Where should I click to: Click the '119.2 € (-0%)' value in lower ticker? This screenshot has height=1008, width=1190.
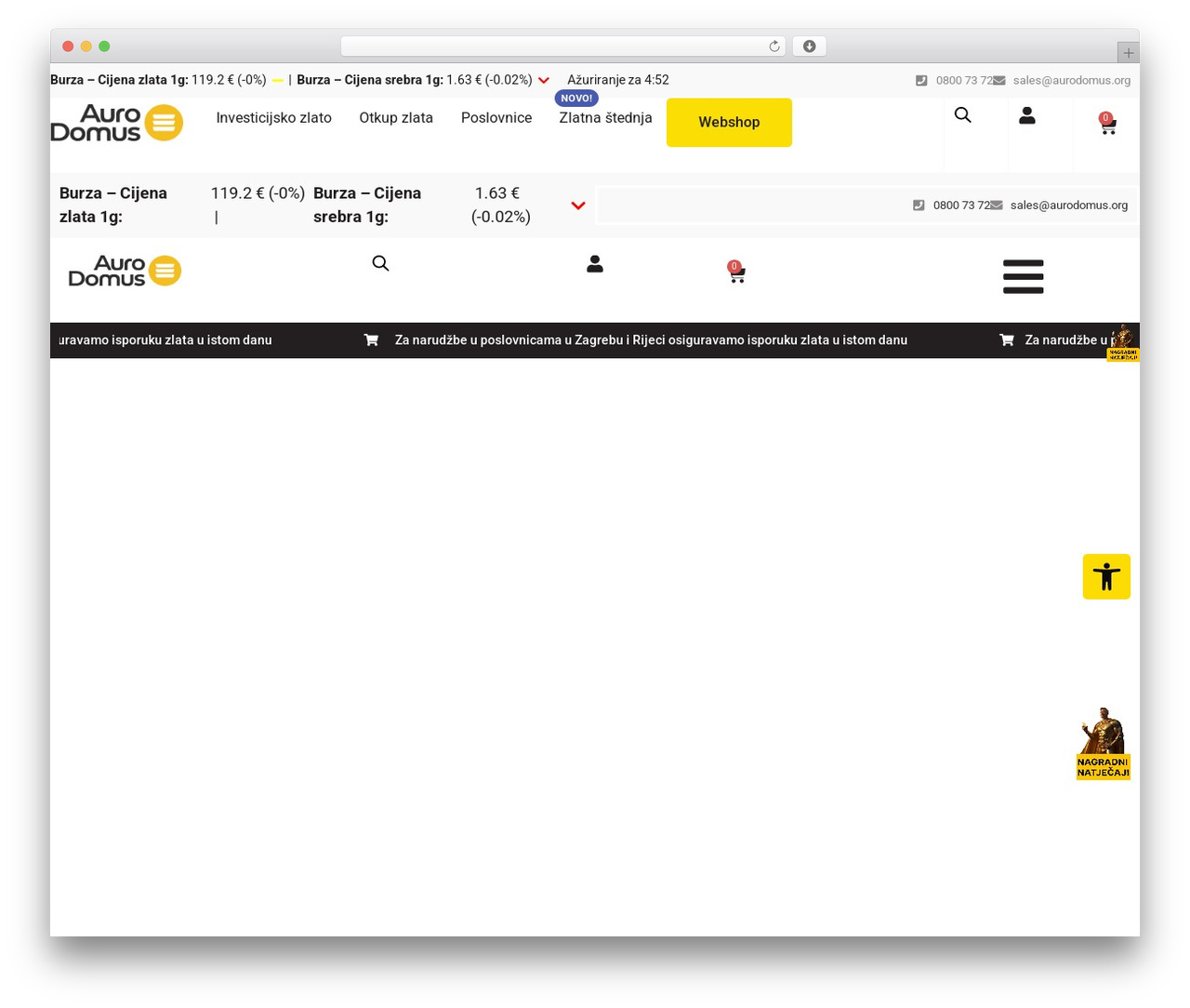(258, 193)
